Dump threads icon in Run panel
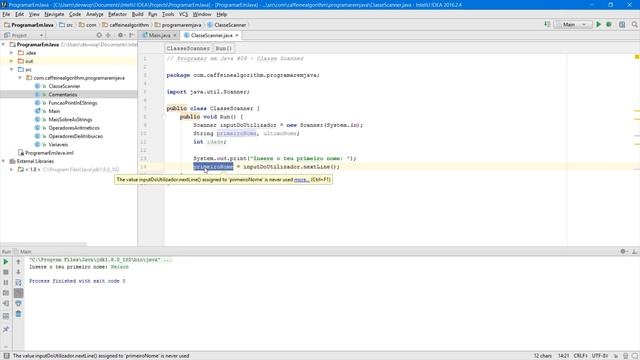Screen dimensions: 640x360 (6, 293)
